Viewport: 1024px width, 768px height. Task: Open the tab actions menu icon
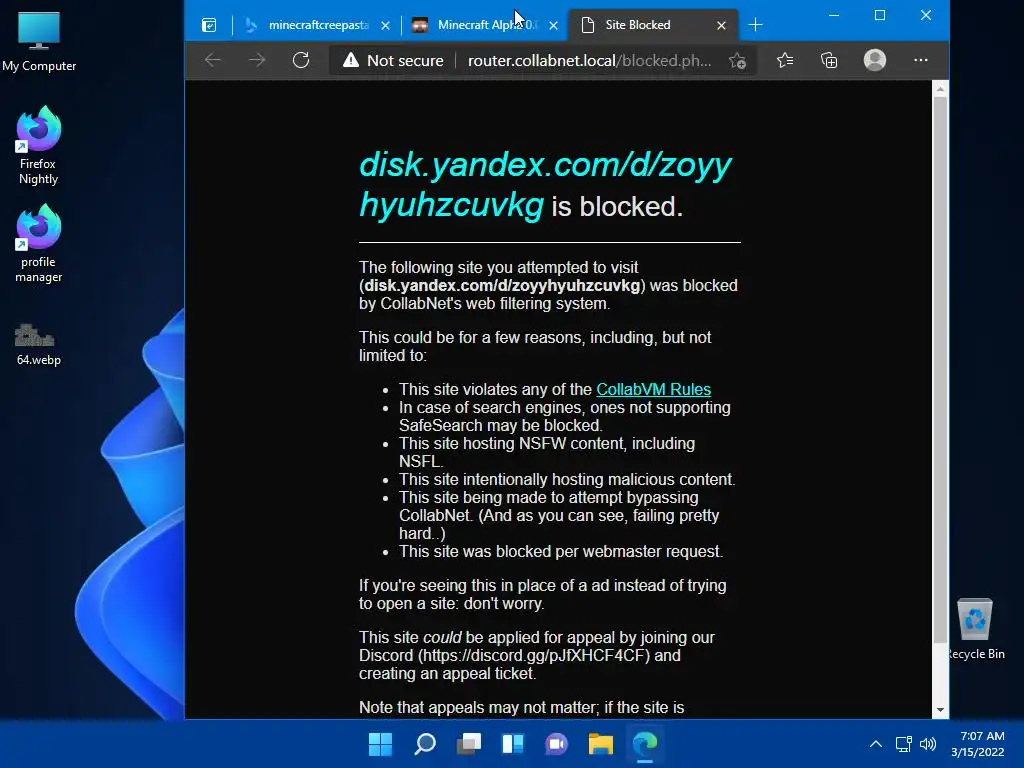(209, 25)
